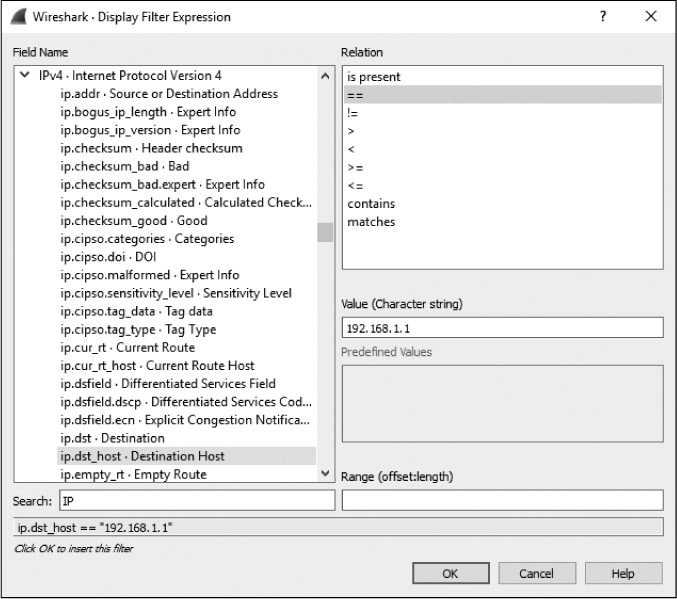677x599 pixels.
Task: Click the Predefined Values list box
Action: pyautogui.click(x=503, y=404)
